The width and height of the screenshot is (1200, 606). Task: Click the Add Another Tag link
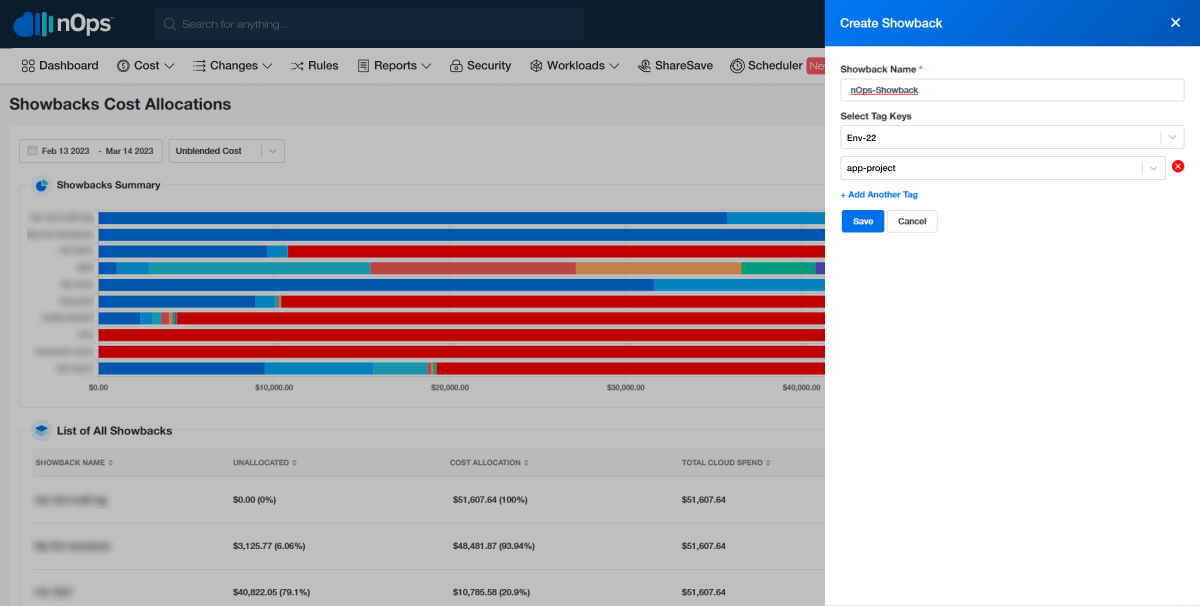tap(879, 194)
